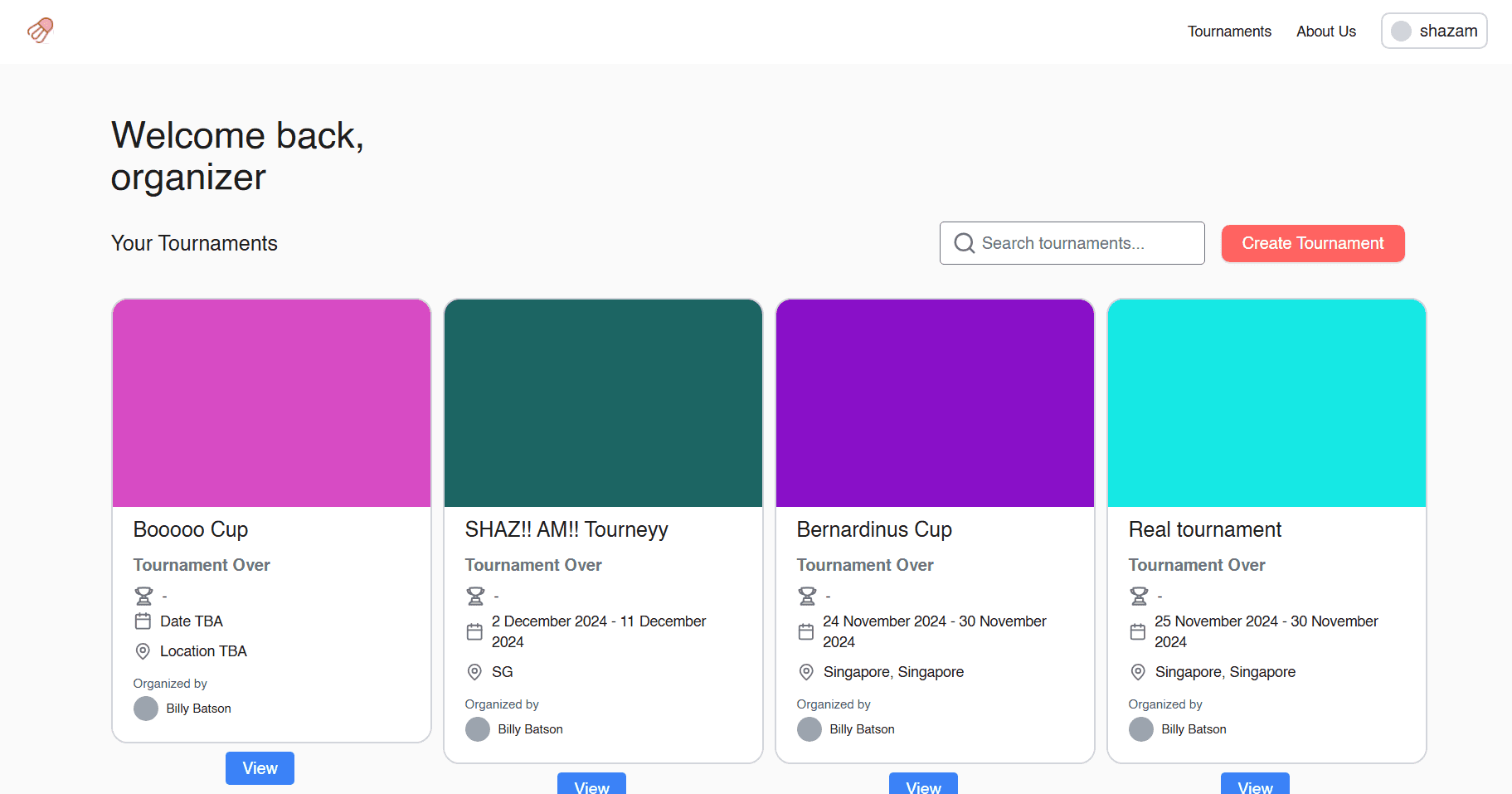Open the Tournaments navigation item
The image size is (1512, 794).
(x=1229, y=32)
